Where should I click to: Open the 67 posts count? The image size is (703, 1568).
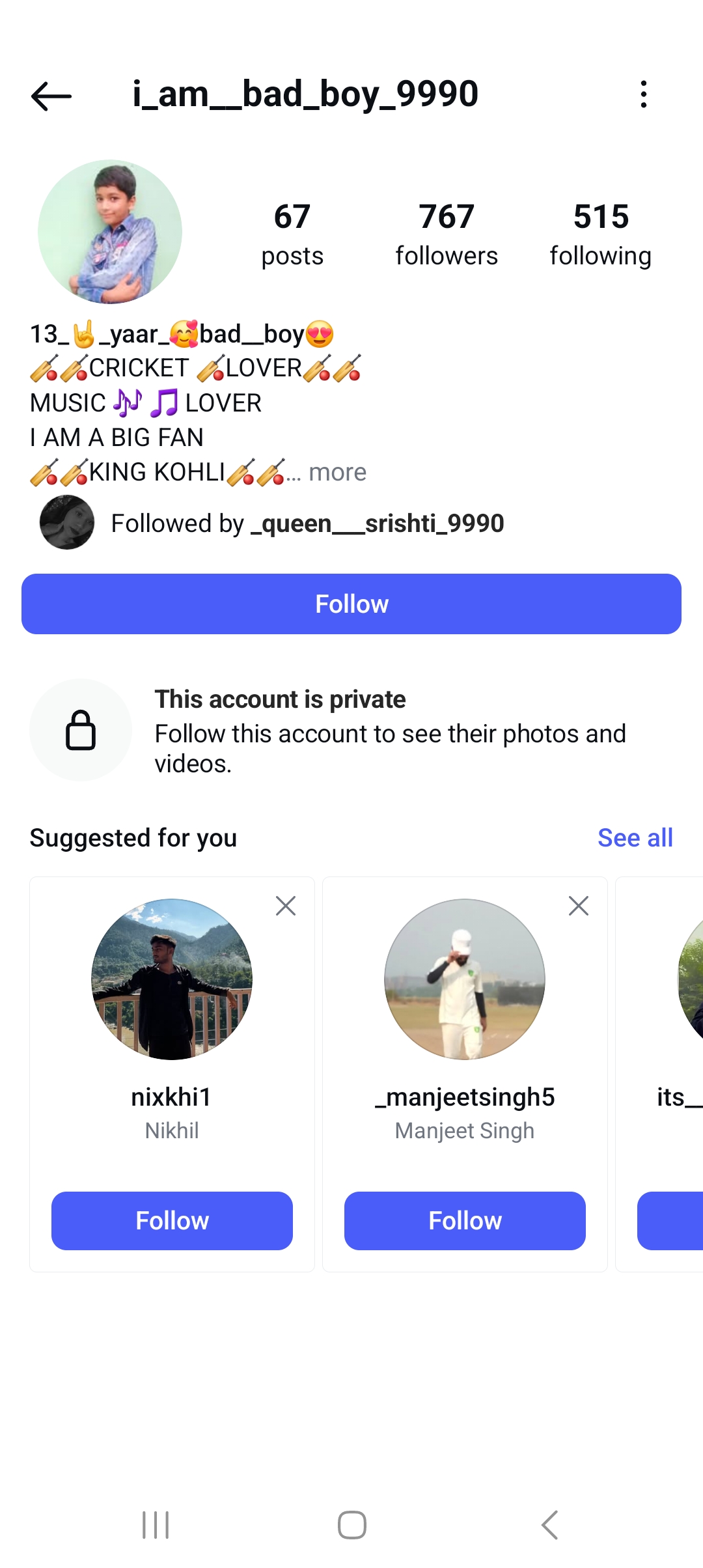(292, 234)
